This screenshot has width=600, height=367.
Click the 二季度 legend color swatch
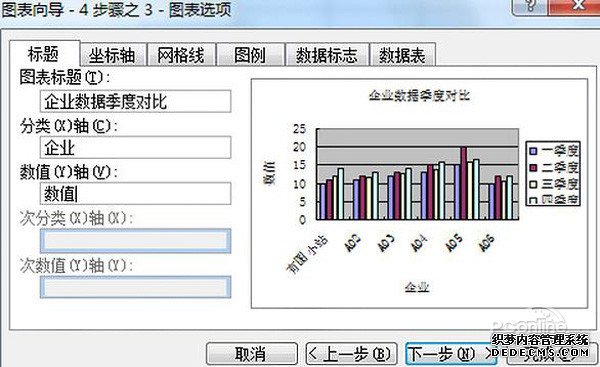point(533,168)
